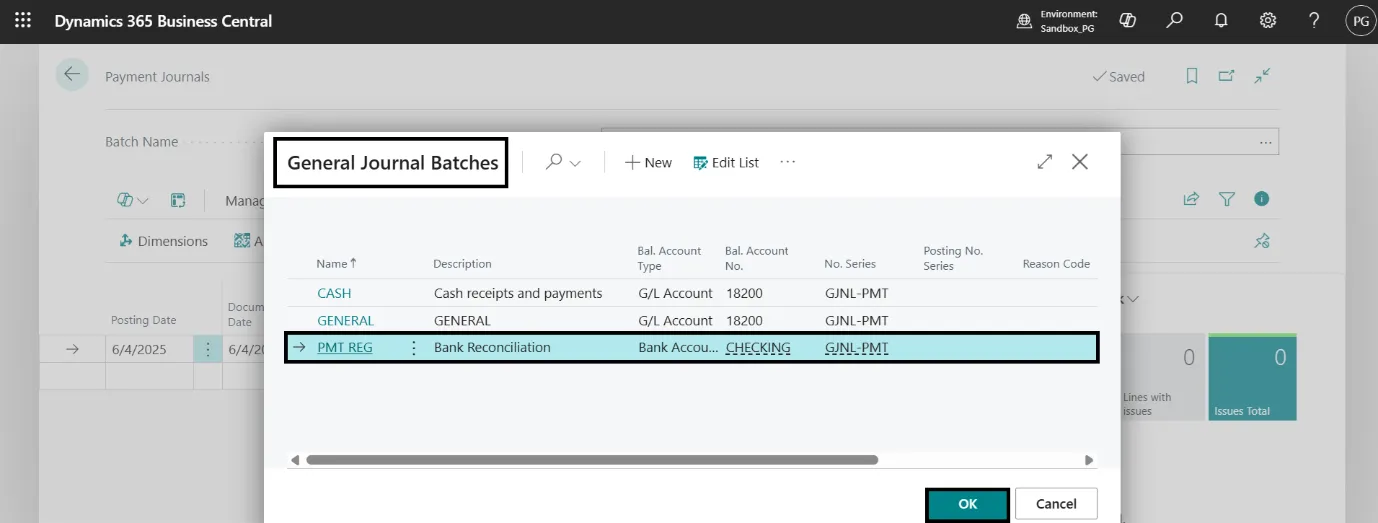Open the dialog search dropdown
Image resolution: width=1378 pixels, height=523 pixels.
(563, 162)
